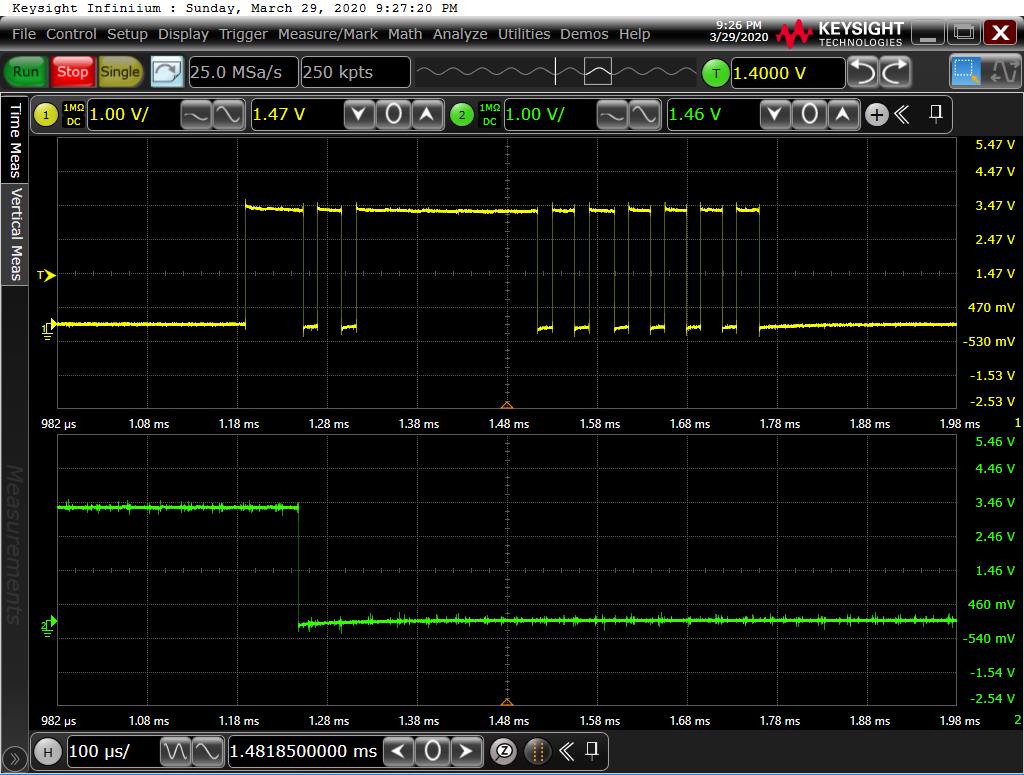The height and width of the screenshot is (775, 1024).
Task: Toggle channel 1 yellow enable button
Action: 46,114
